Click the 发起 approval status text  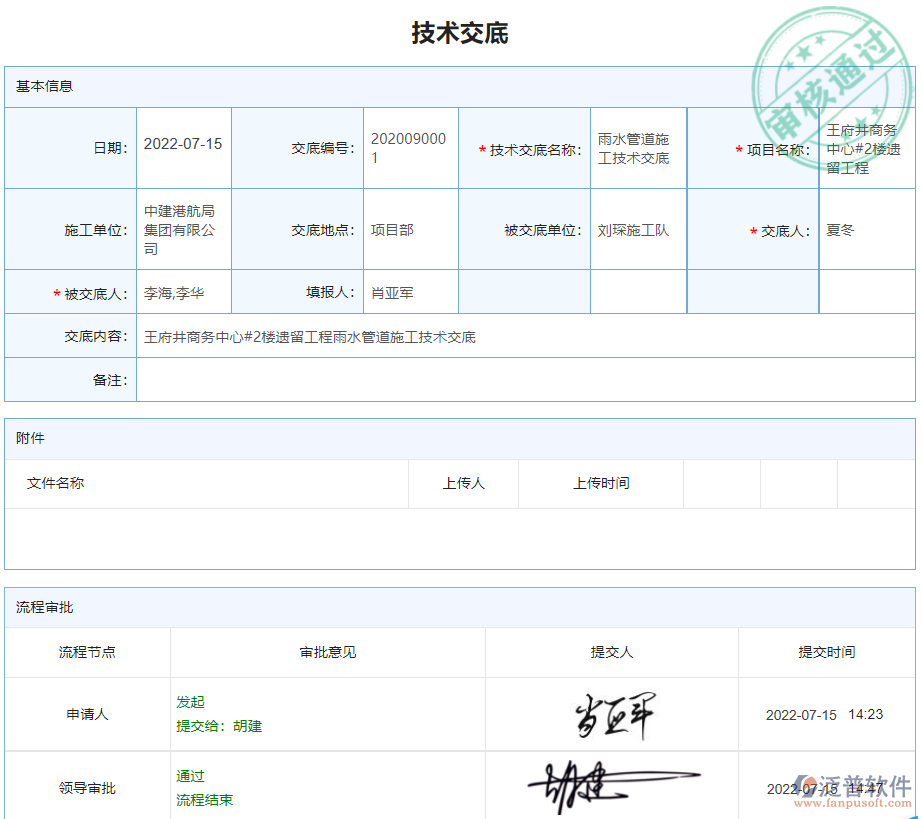(x=189, y=702)
